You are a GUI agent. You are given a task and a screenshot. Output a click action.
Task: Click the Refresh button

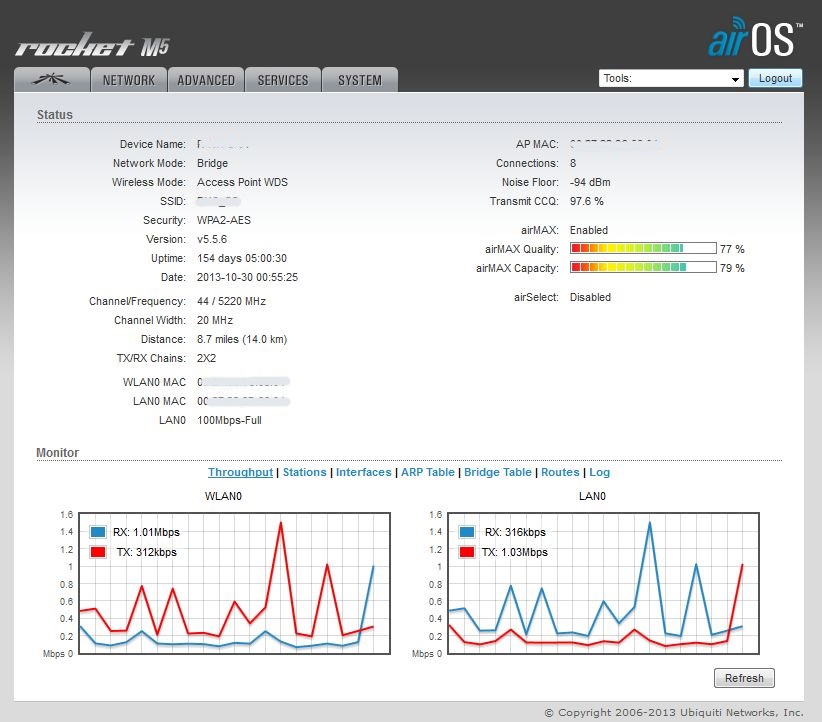[744, 678]
